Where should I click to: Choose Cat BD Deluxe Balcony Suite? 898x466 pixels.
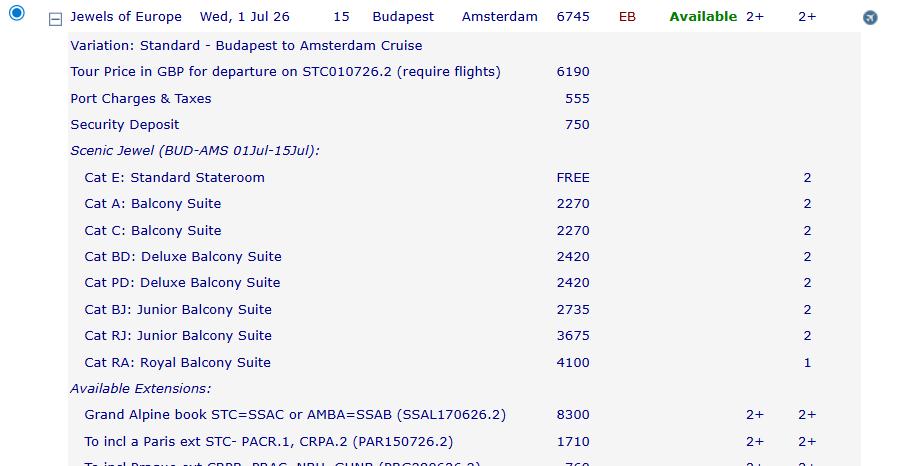(x=182, y=256)
